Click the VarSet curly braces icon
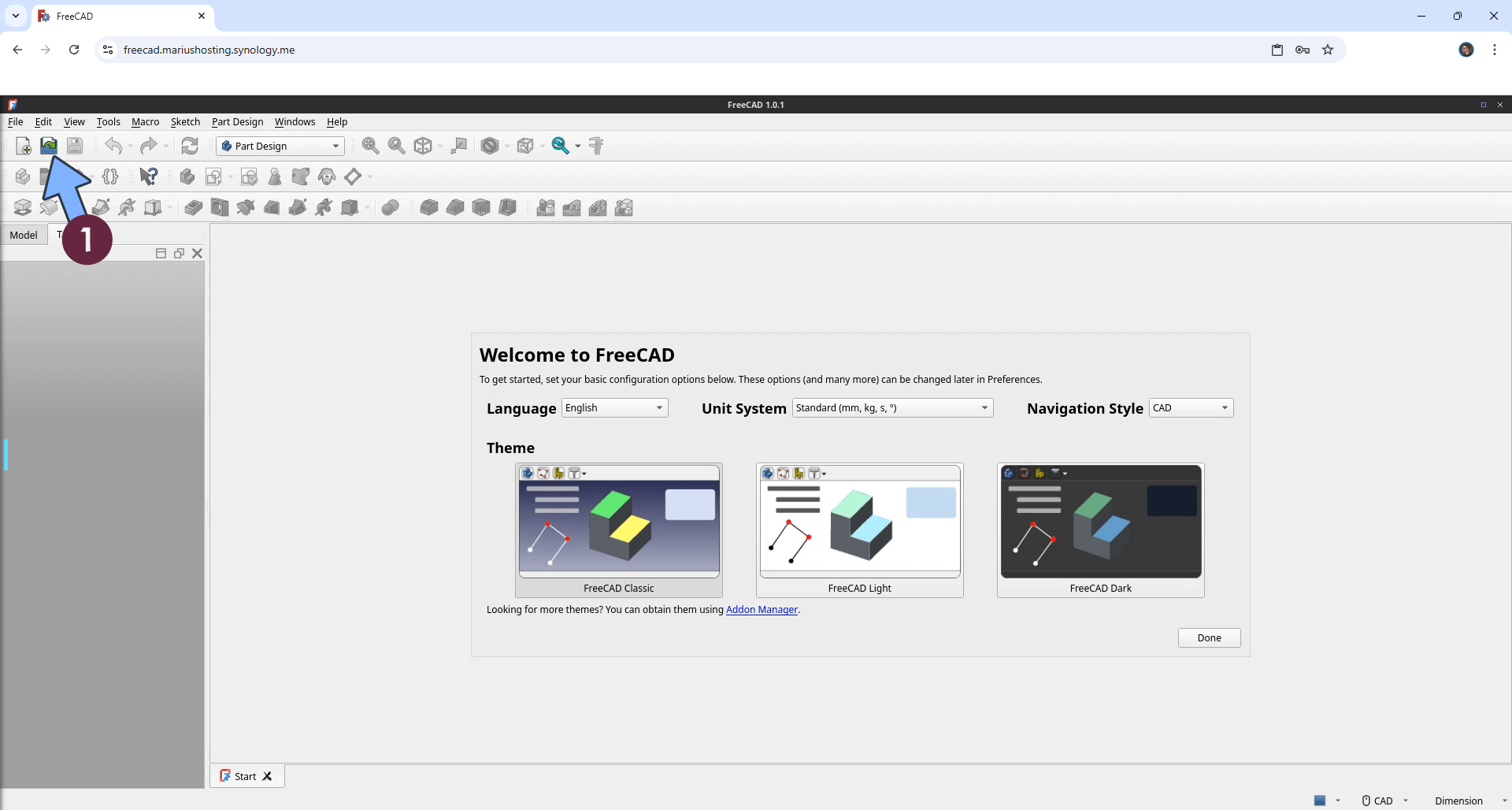 [110, 176]
